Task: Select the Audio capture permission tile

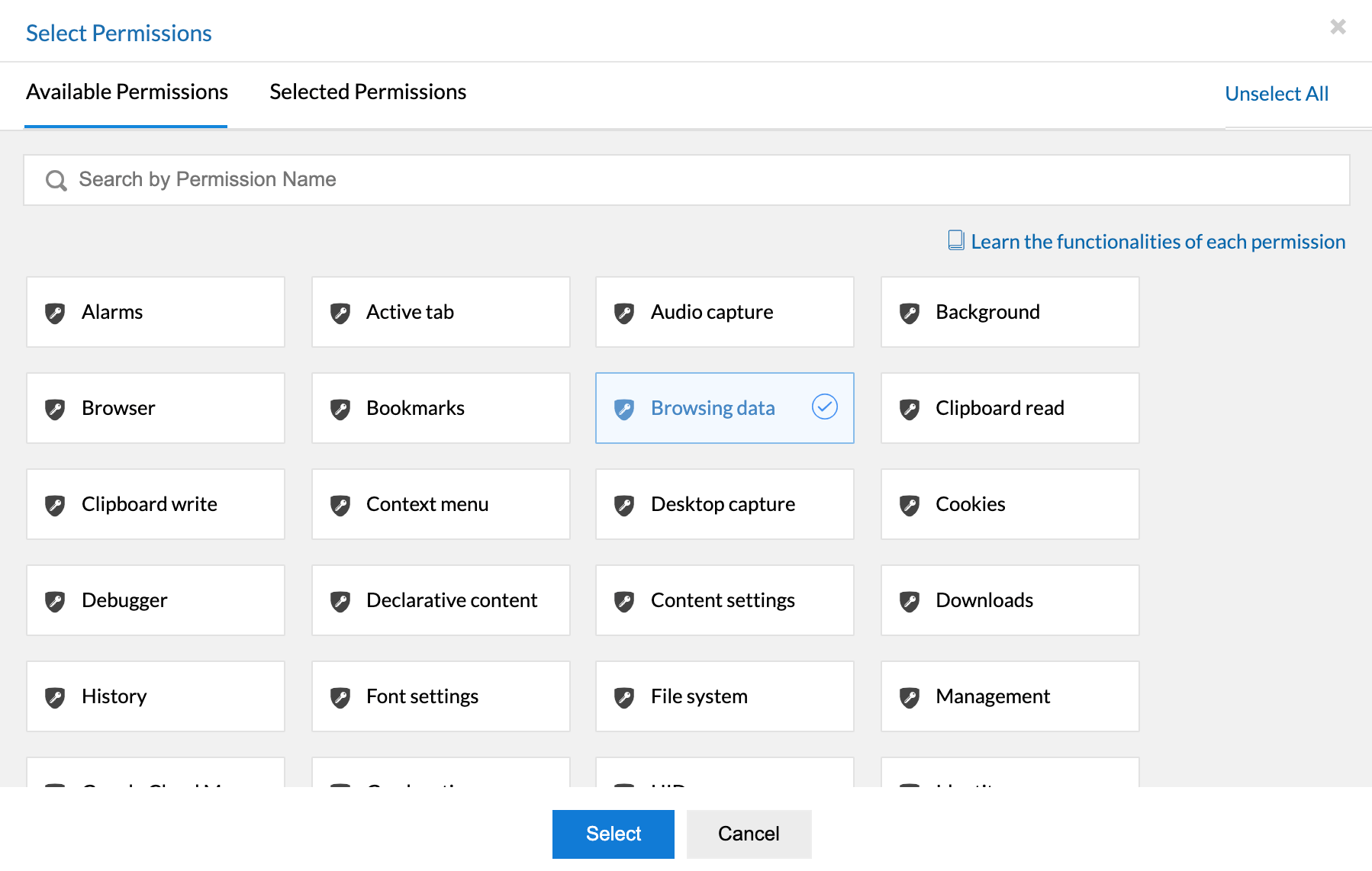Action: coord(724,312)
